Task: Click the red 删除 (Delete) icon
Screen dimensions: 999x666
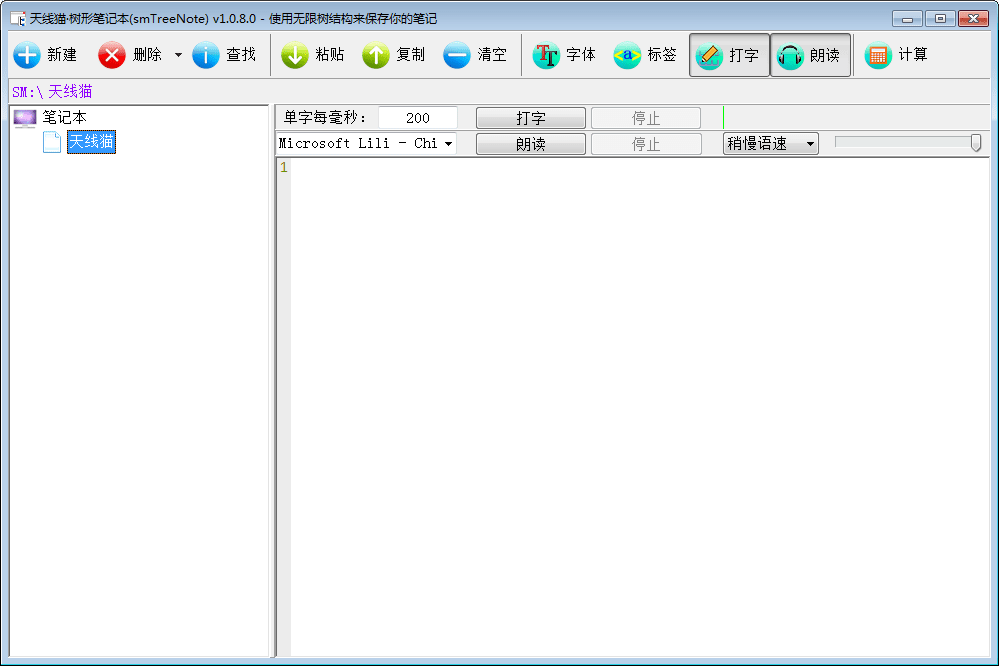Action: click(111, 55)
